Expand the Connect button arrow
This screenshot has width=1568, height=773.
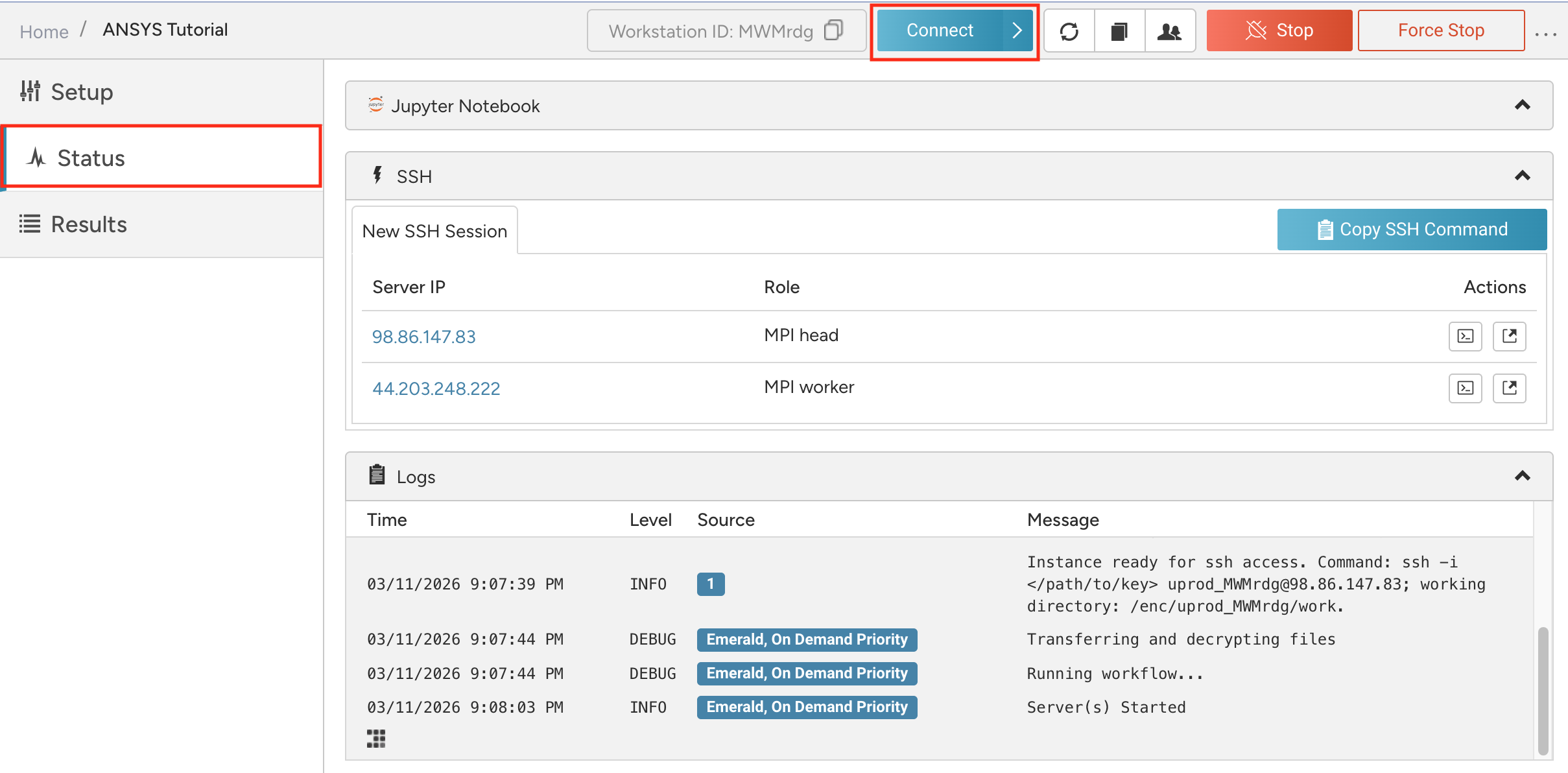pos(1017,30)
